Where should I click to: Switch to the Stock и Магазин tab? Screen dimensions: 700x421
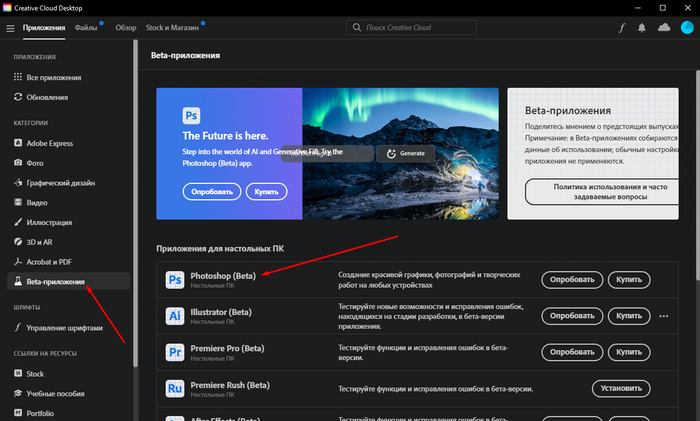point(172,28)
